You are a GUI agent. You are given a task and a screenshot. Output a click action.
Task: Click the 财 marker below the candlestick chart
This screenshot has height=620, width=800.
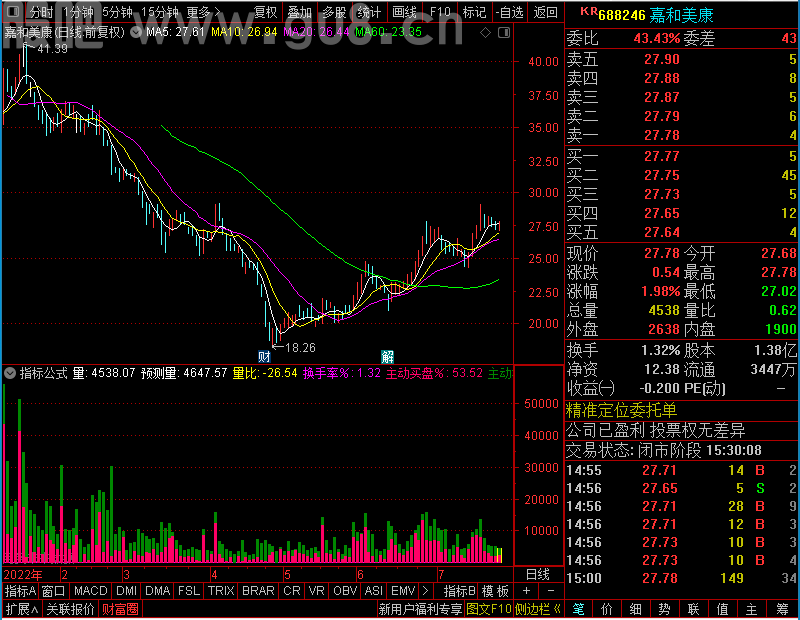(264, 356)
